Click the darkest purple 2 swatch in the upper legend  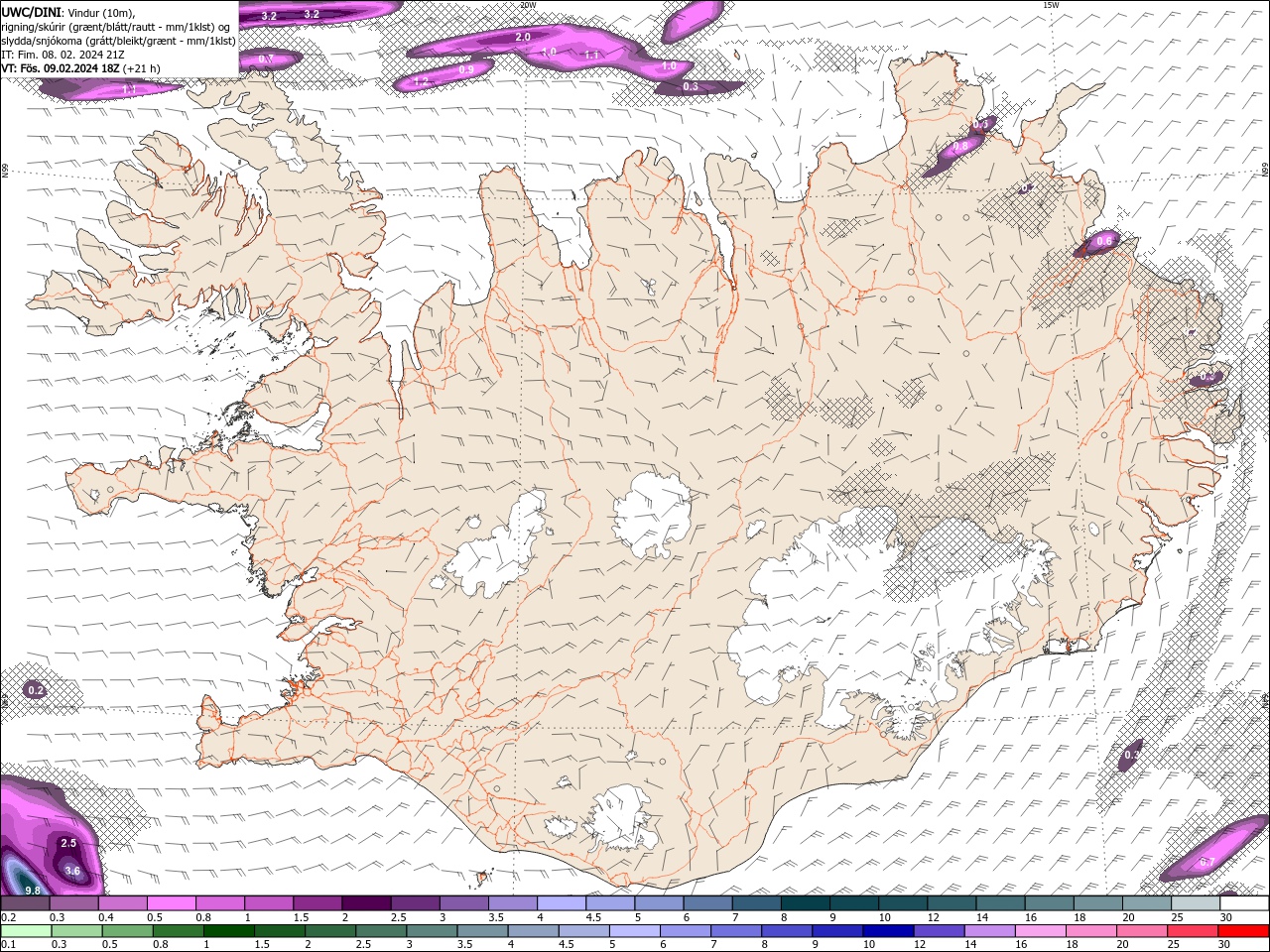click(x=366, y=903)
